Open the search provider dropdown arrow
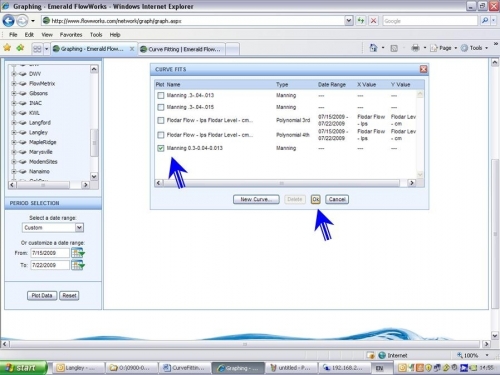Viewport: 500px width, 375px height. (494, 21)
